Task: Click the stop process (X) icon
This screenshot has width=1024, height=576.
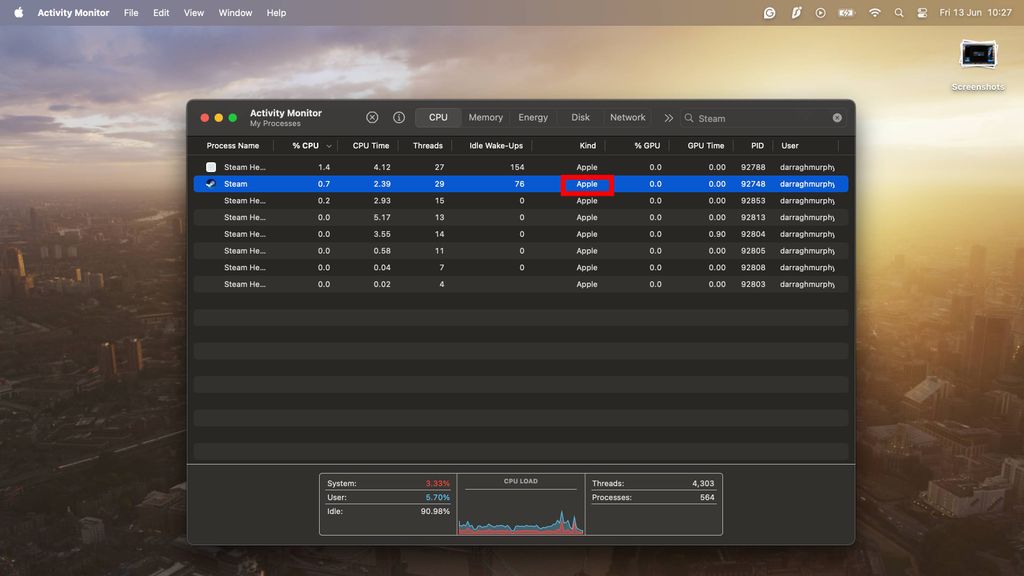Action: pyautogui.click(x=373, y=117)
